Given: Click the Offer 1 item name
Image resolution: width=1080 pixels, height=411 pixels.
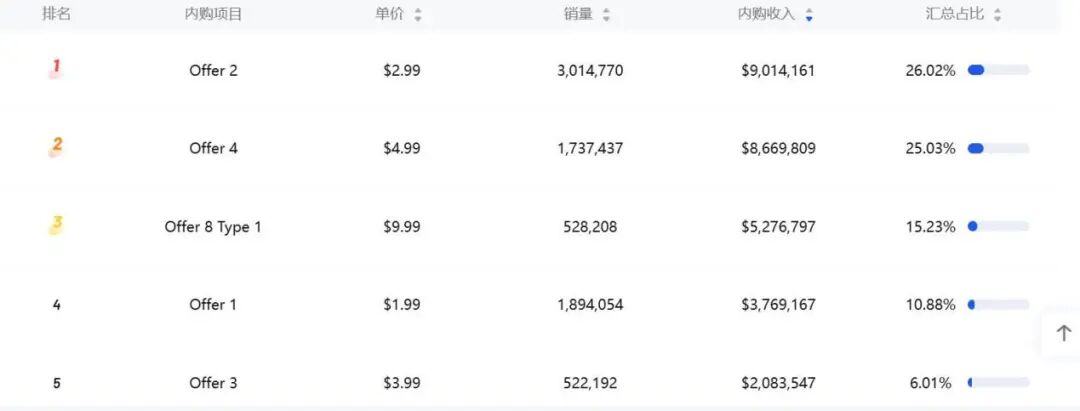Looking at the screenshot, I should tap(213, 305).
